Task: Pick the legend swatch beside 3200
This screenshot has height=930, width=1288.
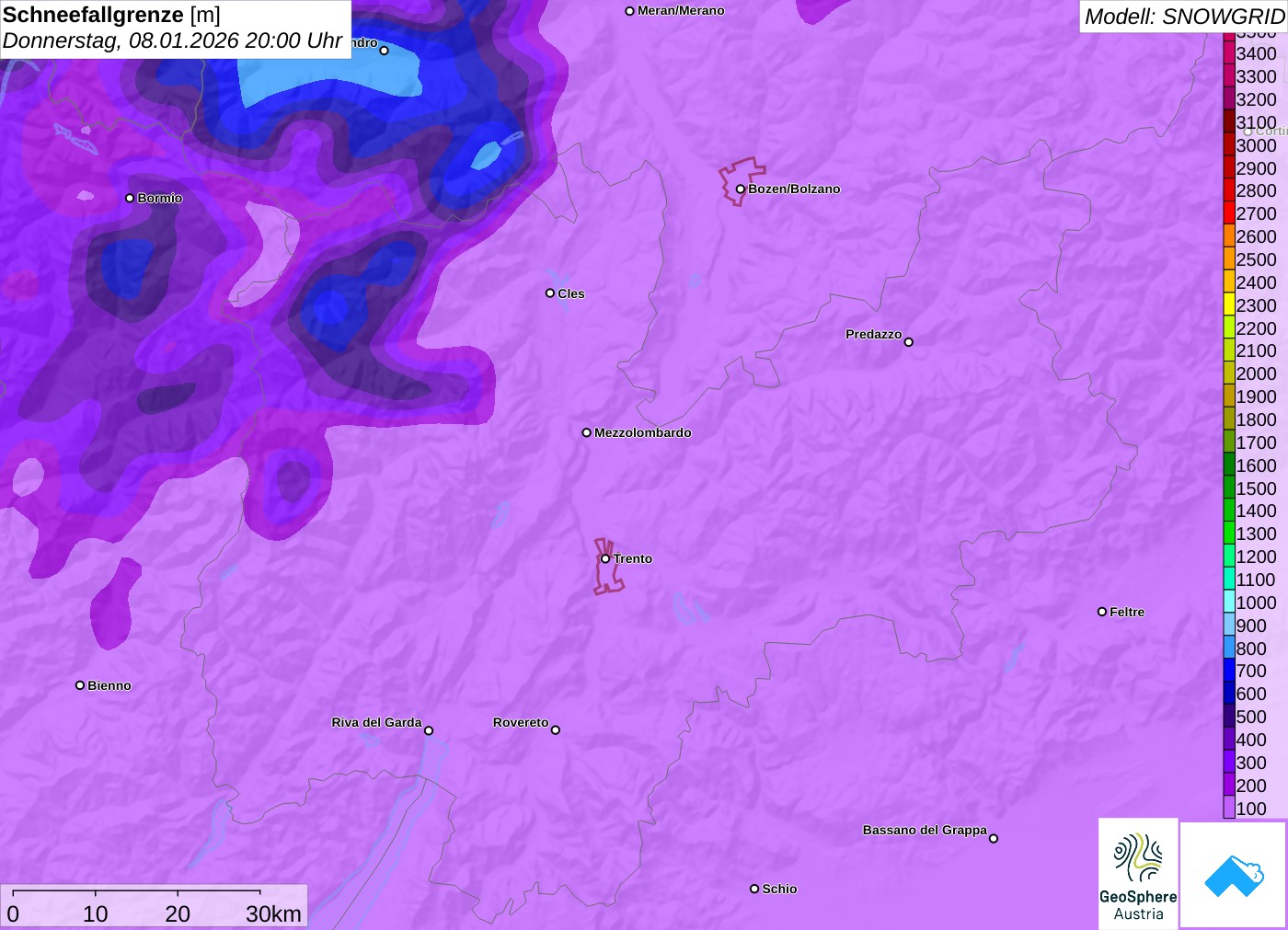Action: [x=1229, y=99]
